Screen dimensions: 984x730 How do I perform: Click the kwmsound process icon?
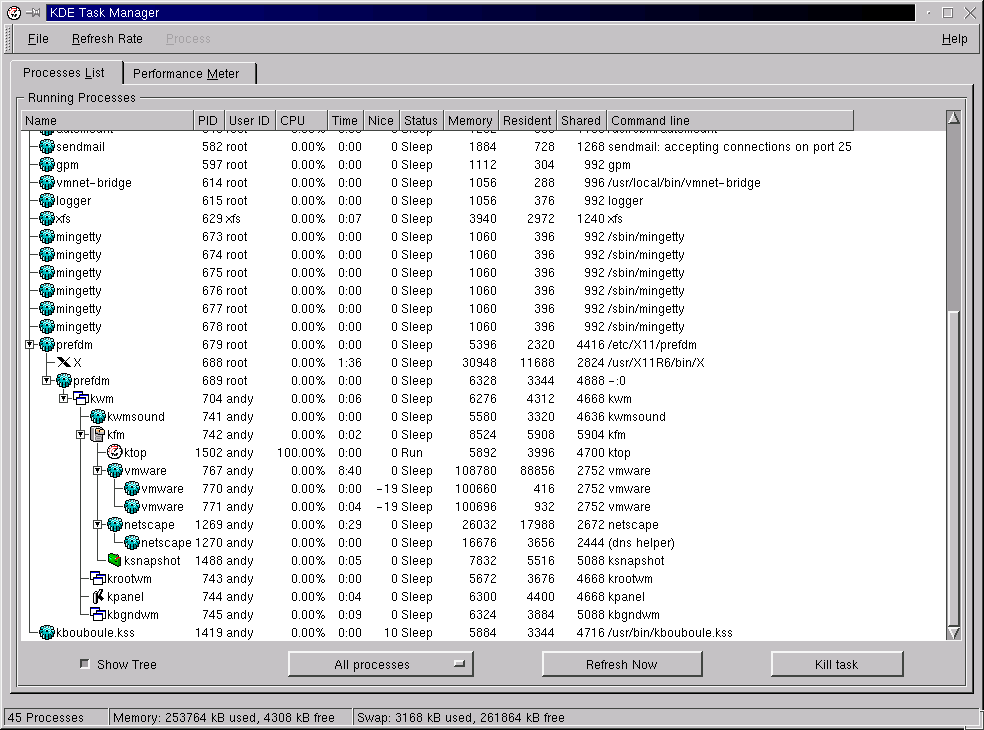[98, 417]
